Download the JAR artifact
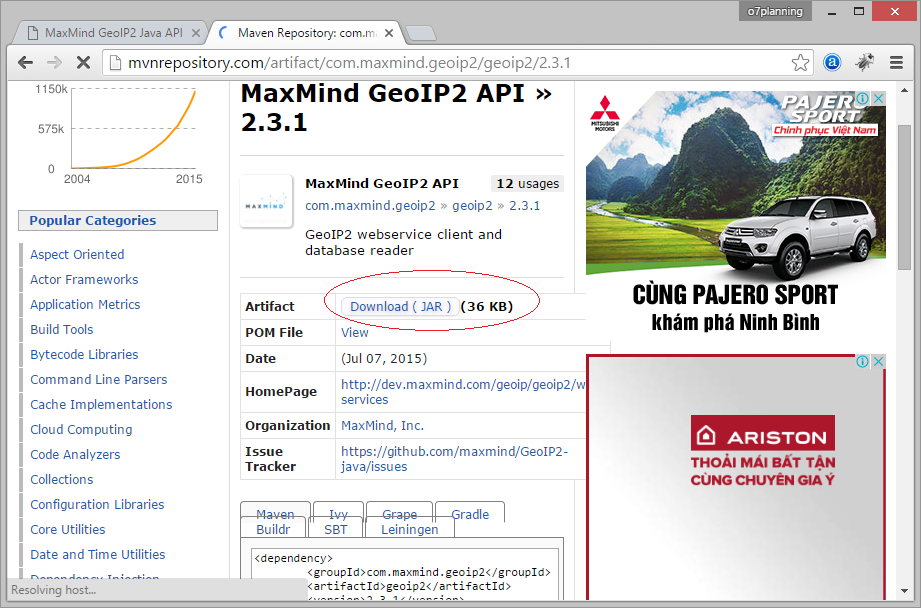The height and width of the screenshot is (608, 921). click(400, 307)
